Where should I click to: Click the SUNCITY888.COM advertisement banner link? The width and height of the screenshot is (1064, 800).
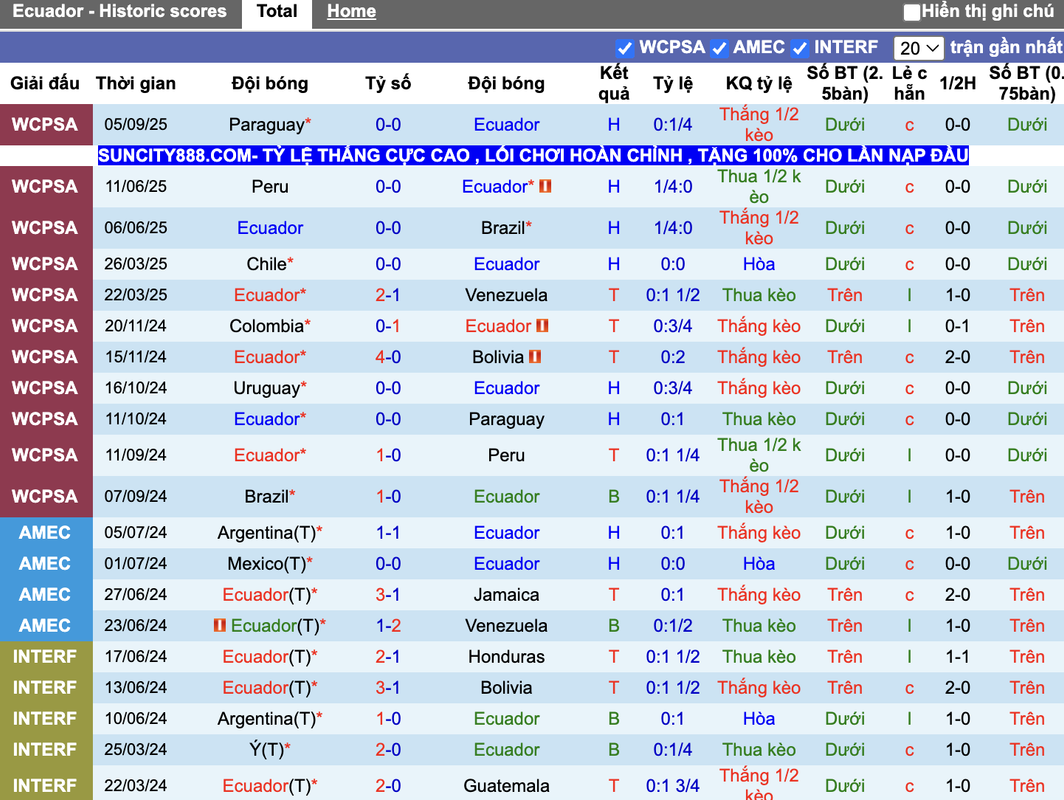[x=533, y=155]
